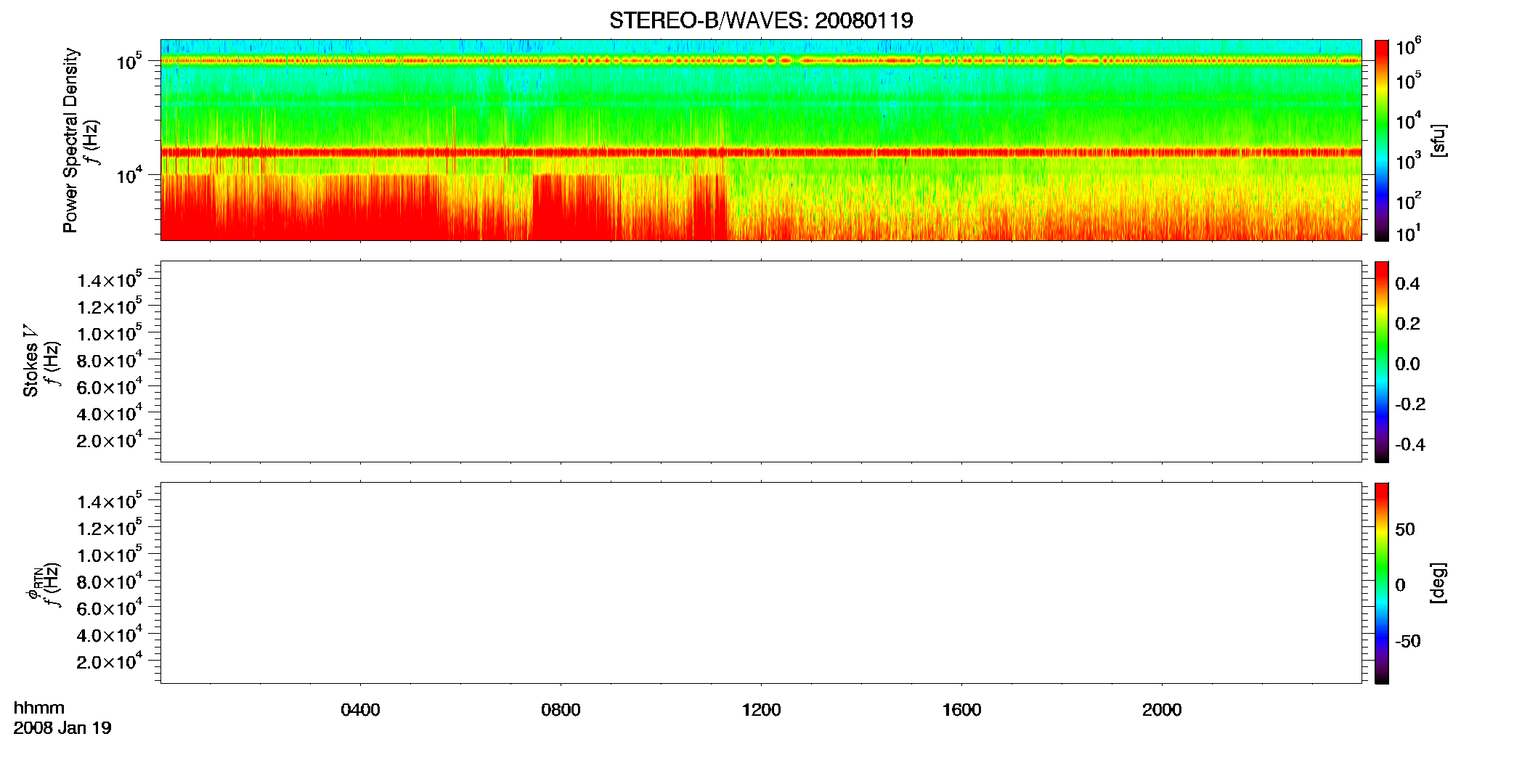Click the empty Stokes V panel
Screen dimensions: 1522x784
click(x=761, y=362)
